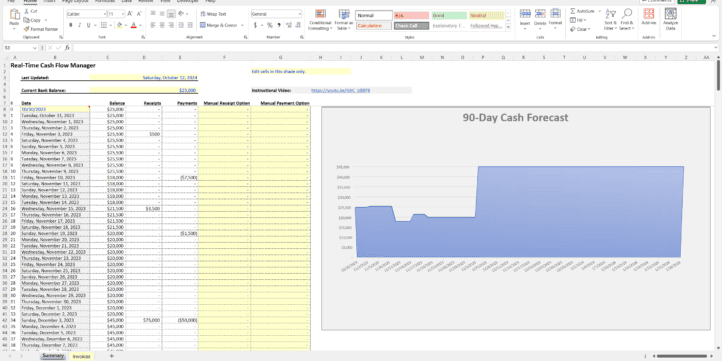
Task: Open Conditional Formatting menu
Action: coord(320,20)
